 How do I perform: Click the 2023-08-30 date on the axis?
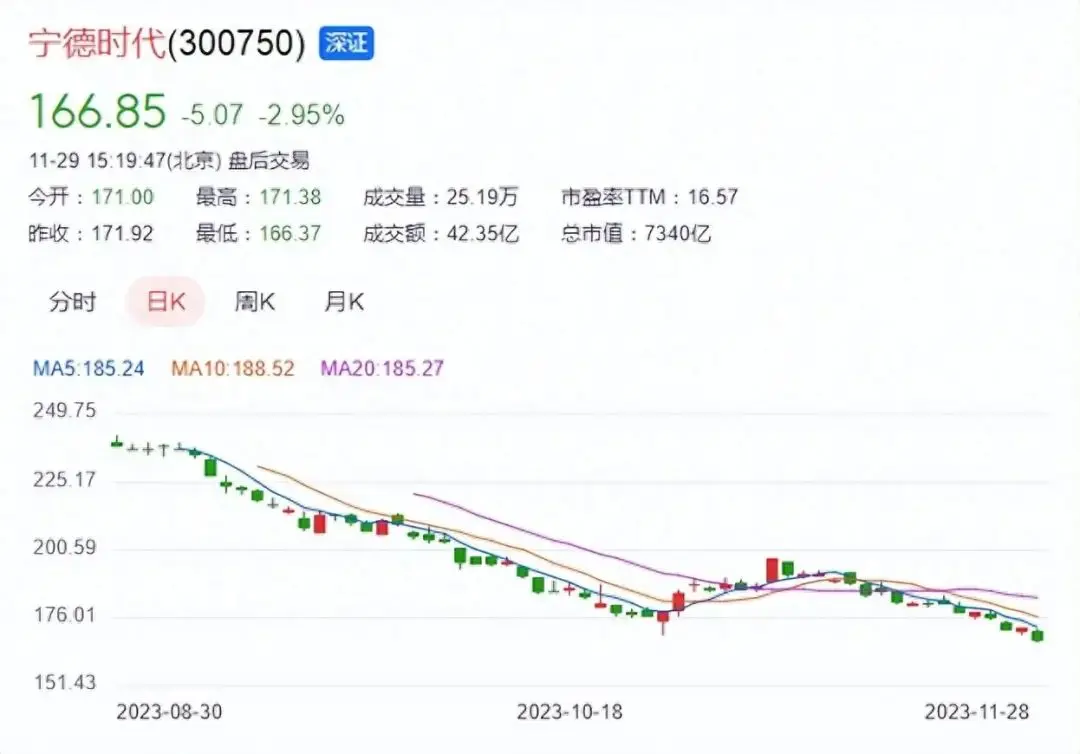(169, 712)
